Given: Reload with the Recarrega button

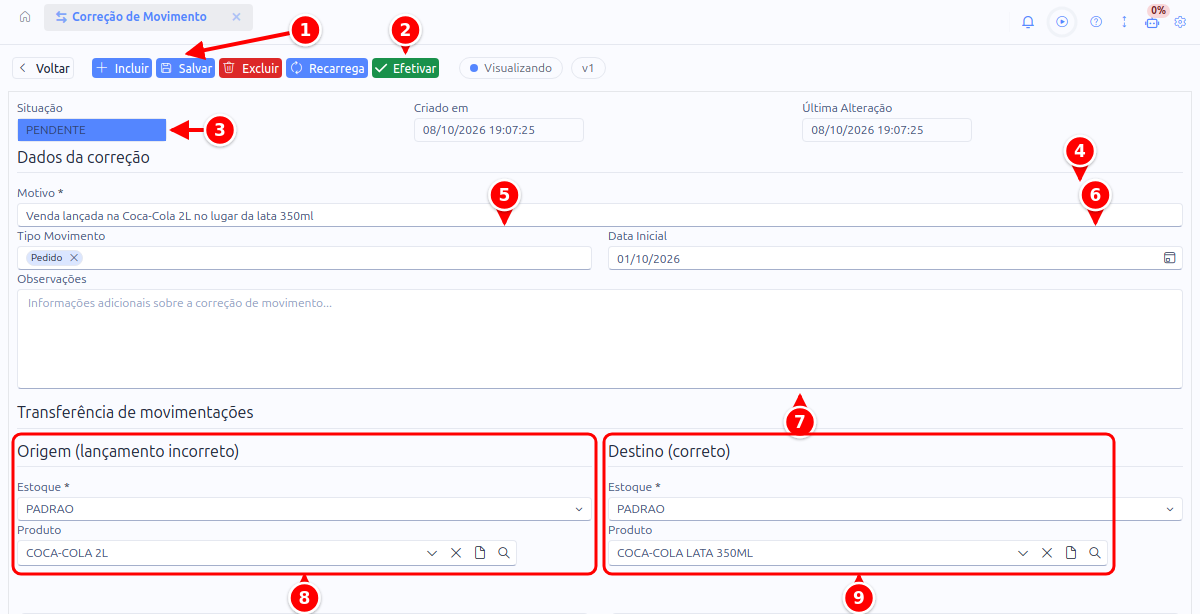Looking at the screenshot, I should (x=327, y=68).
